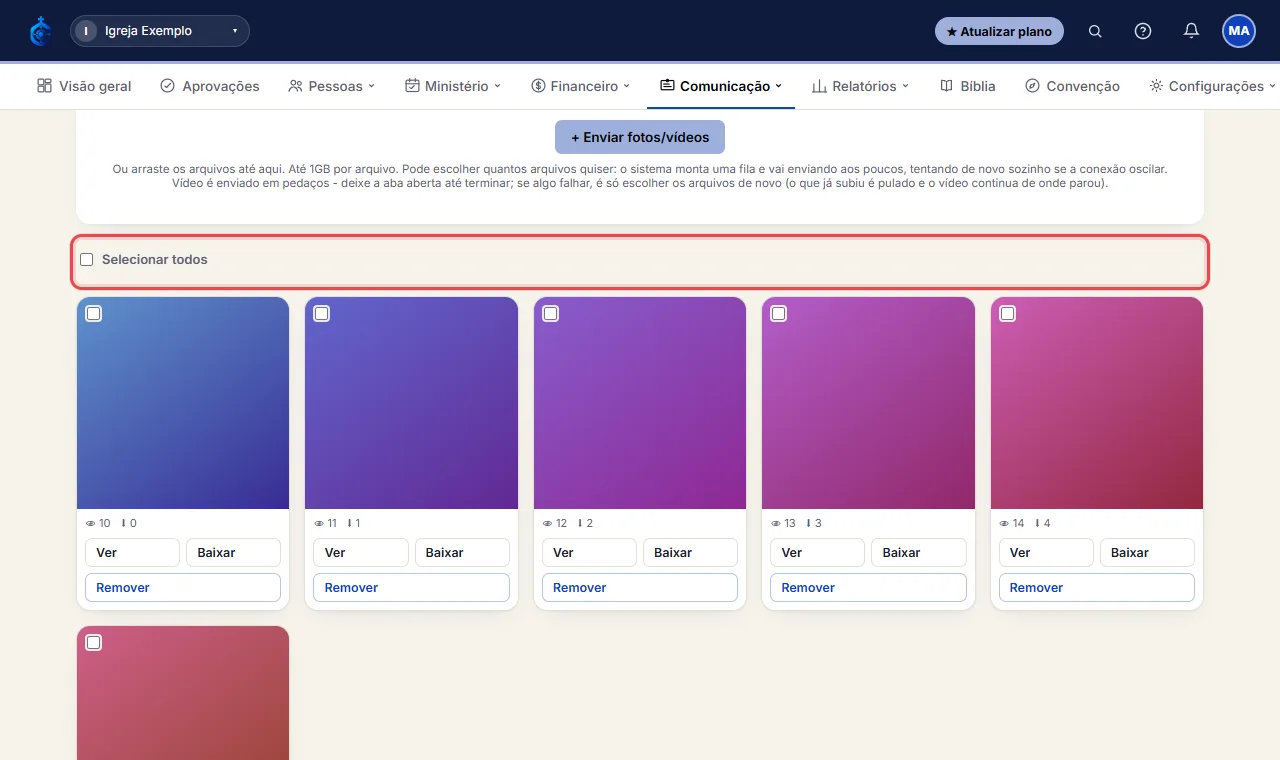Click the Enviar fotos/vídeos button
The image size is (1280, 760).
[x=640, y=137]
